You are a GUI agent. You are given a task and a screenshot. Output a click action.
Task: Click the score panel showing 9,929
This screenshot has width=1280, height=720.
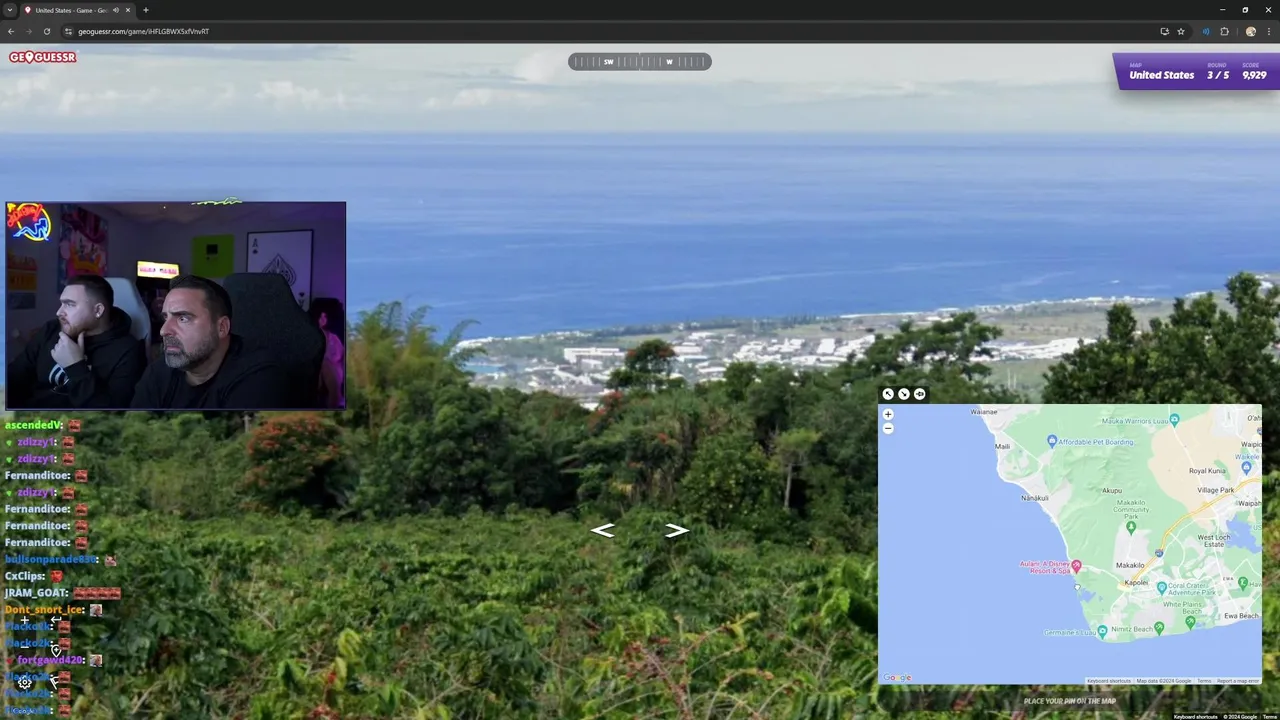click(1254, 71)
